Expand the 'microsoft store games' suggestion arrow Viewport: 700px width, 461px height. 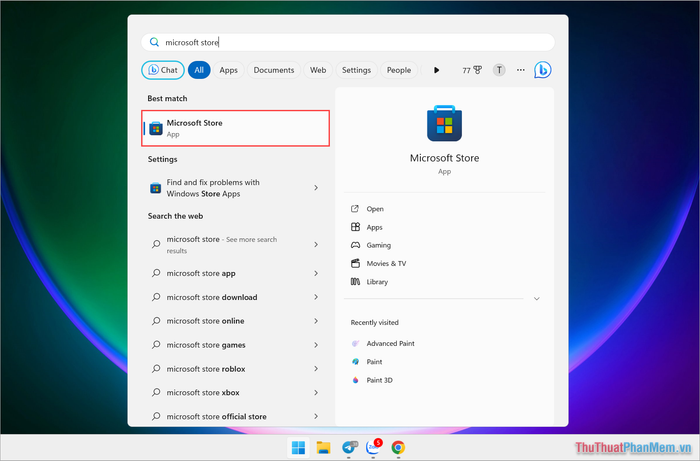[x=316, y=345]
